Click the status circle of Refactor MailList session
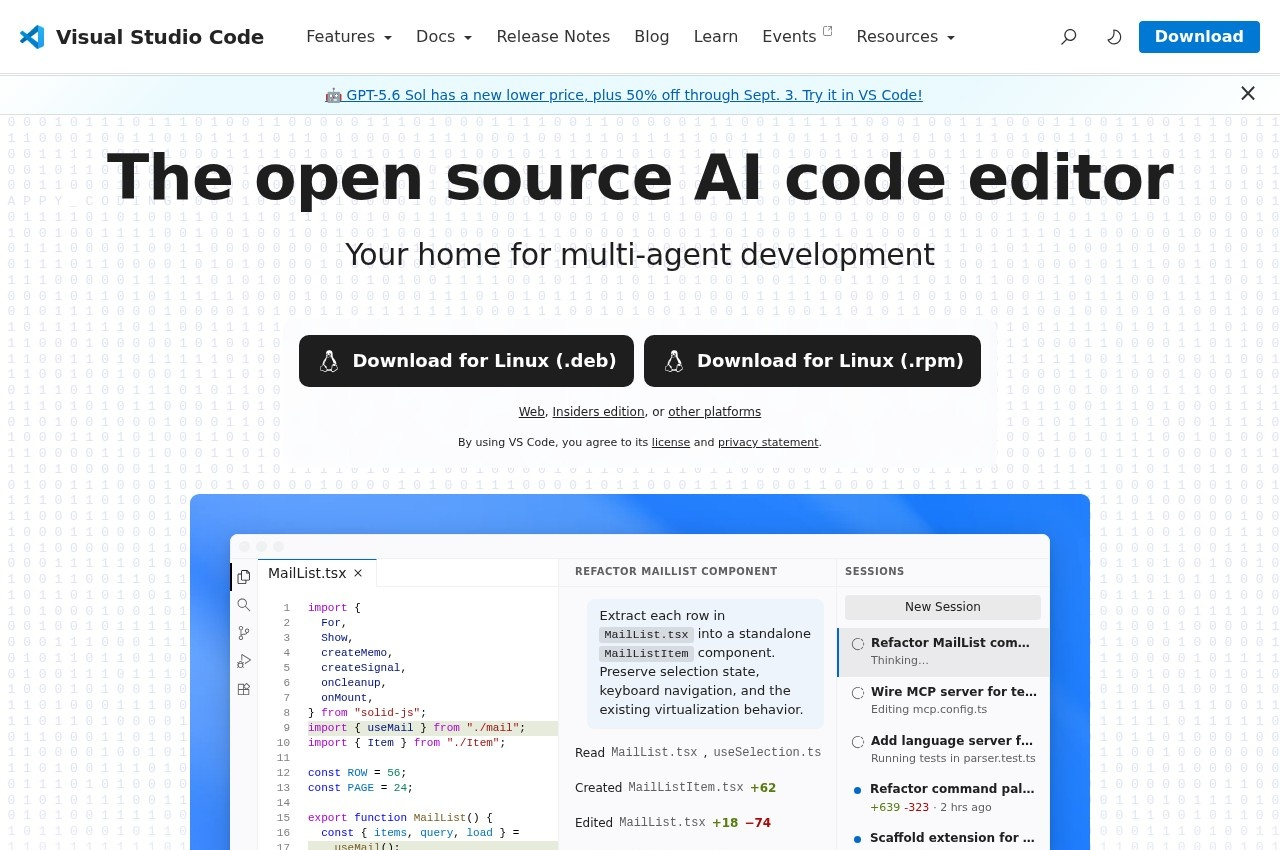Viewport: 1280px width, 850px height. [858, 644]
